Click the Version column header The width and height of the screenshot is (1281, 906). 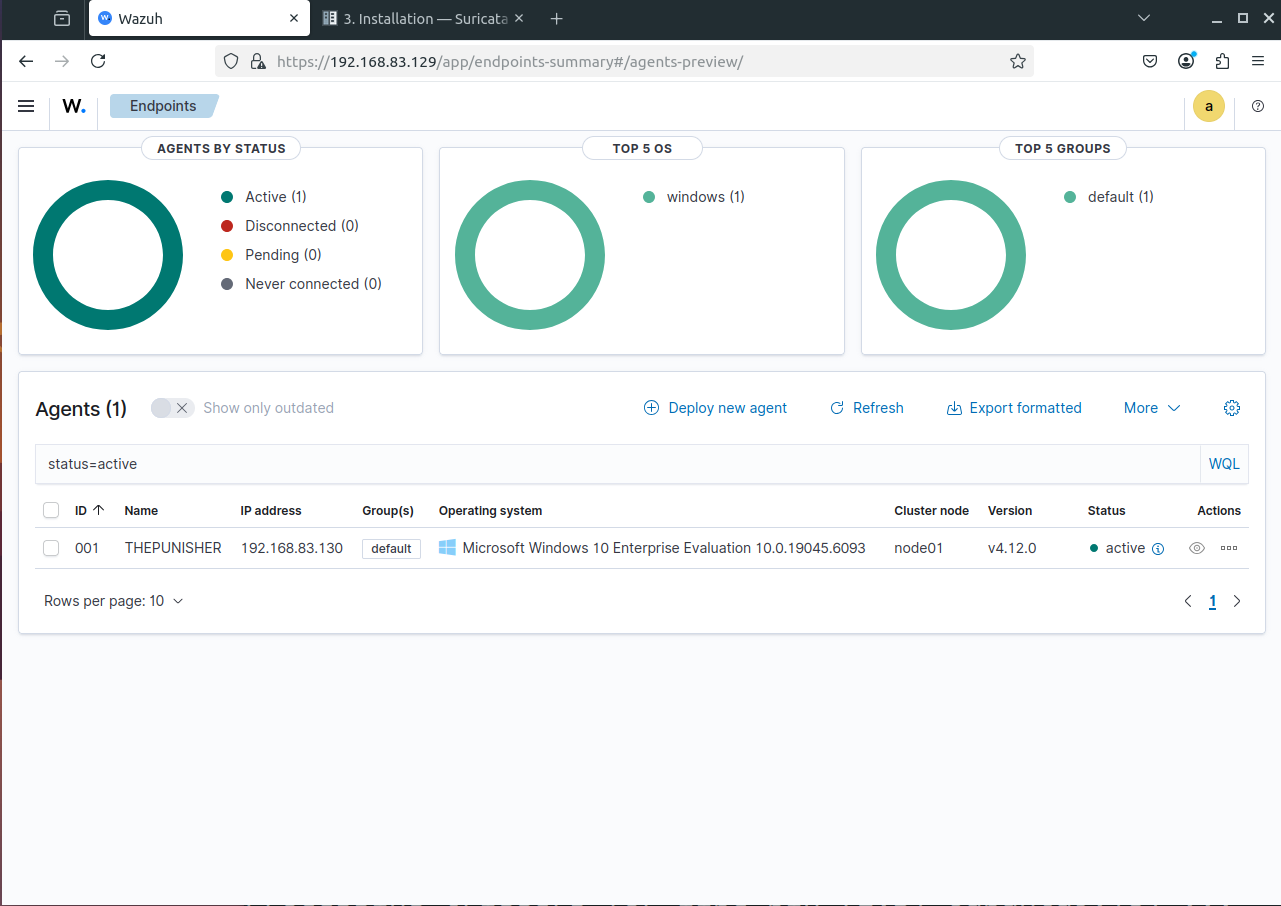point(1010,510)
